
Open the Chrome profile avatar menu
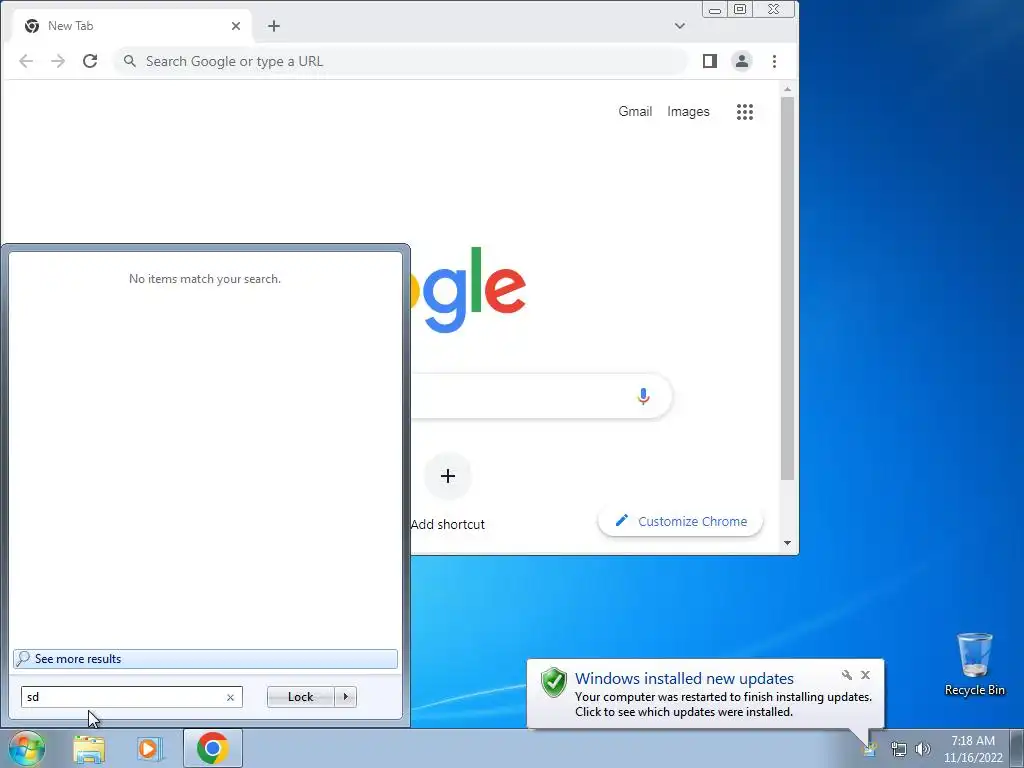pos(742,61)
